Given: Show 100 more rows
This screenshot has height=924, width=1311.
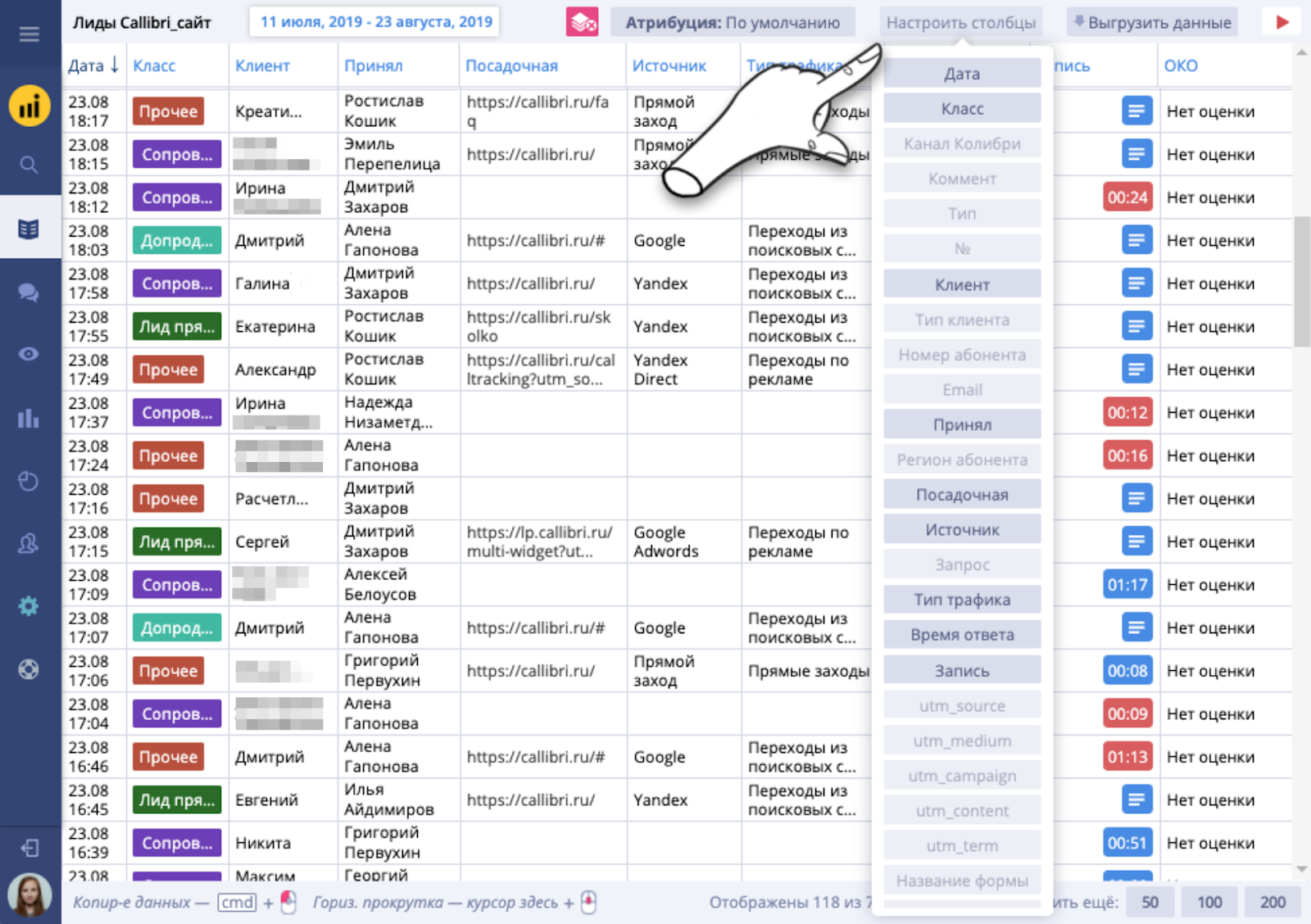Looking at the screenshot, I should (1209, 902).
